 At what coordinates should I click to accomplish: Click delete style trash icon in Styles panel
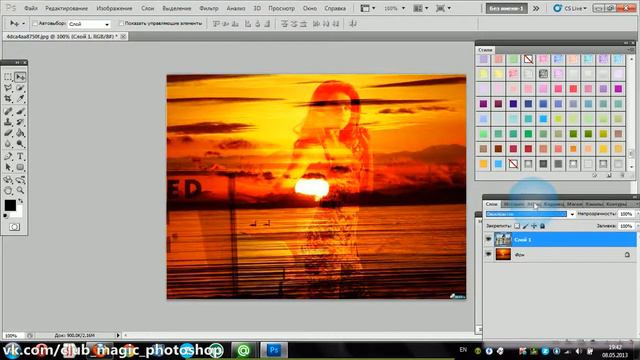pyautogui.click(x=623, y=175)
